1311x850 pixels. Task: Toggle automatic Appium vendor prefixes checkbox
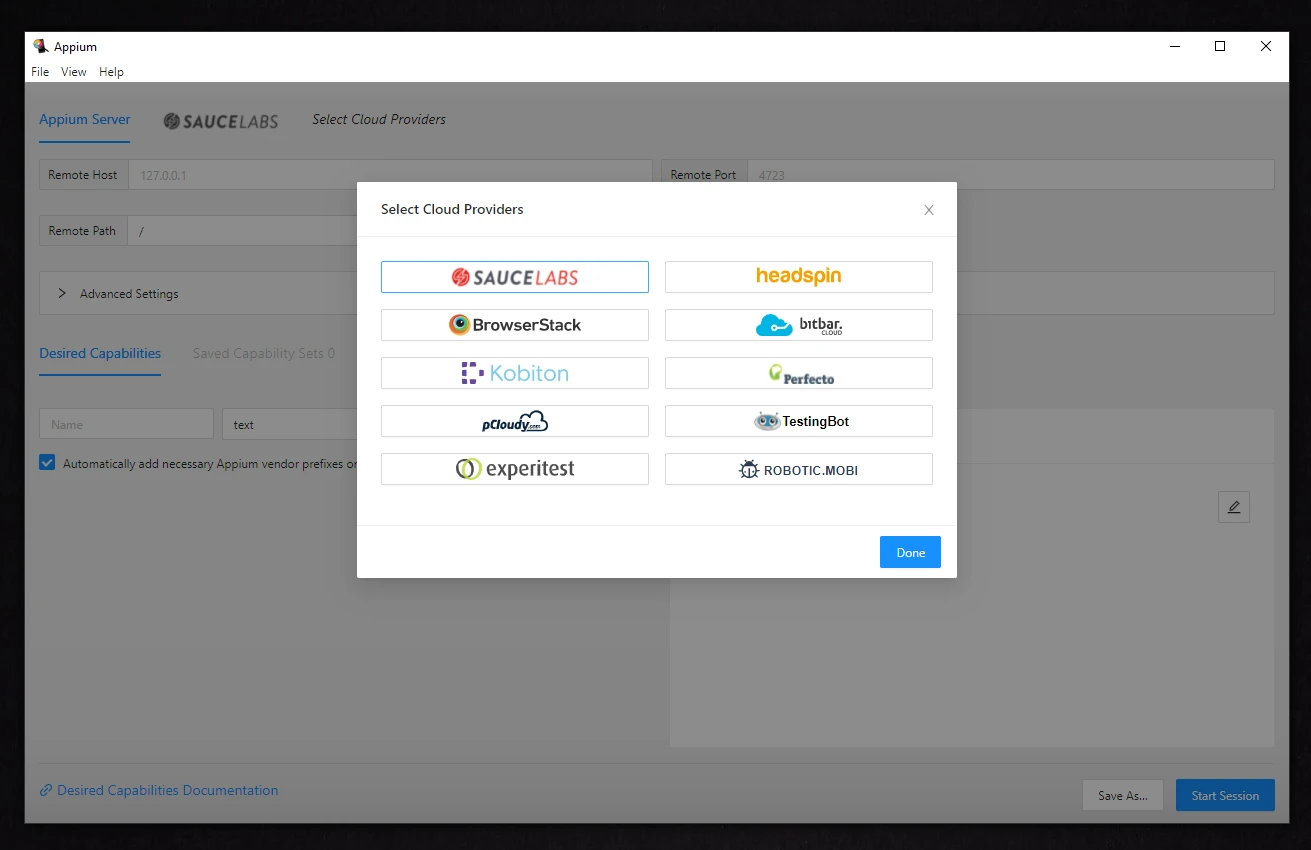coord(47,463)
